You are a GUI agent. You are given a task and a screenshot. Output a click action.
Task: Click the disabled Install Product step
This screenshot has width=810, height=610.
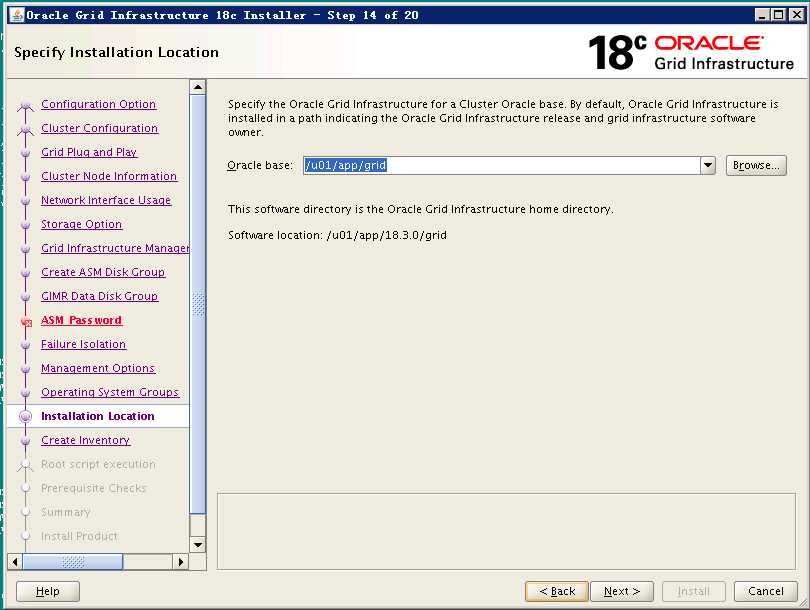(x=79, y=536)
